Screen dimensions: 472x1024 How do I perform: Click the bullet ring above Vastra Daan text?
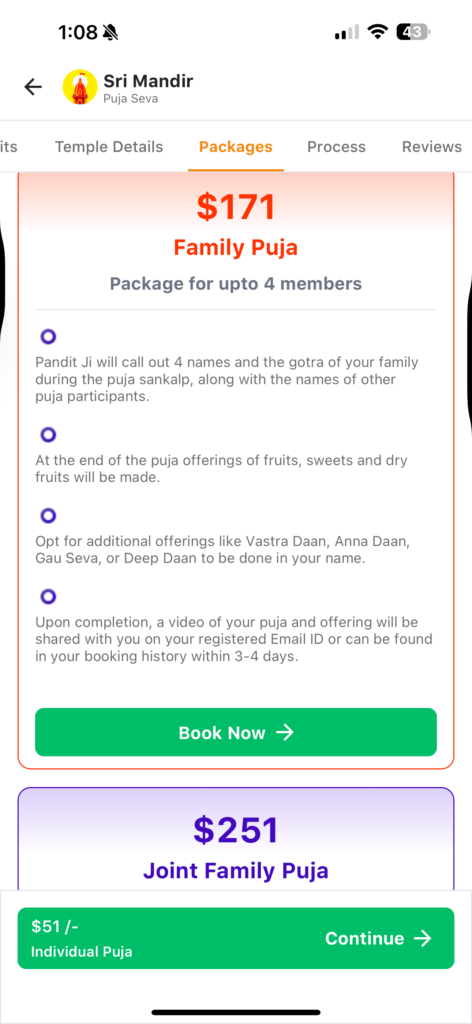[48, 516]
